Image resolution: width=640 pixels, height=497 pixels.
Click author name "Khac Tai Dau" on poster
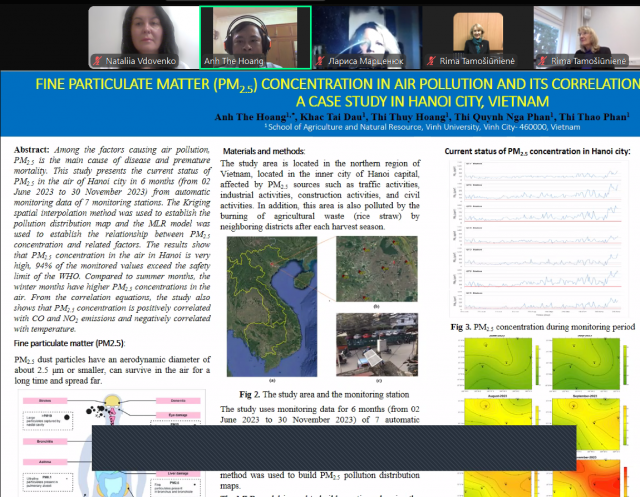click(332, 117)
